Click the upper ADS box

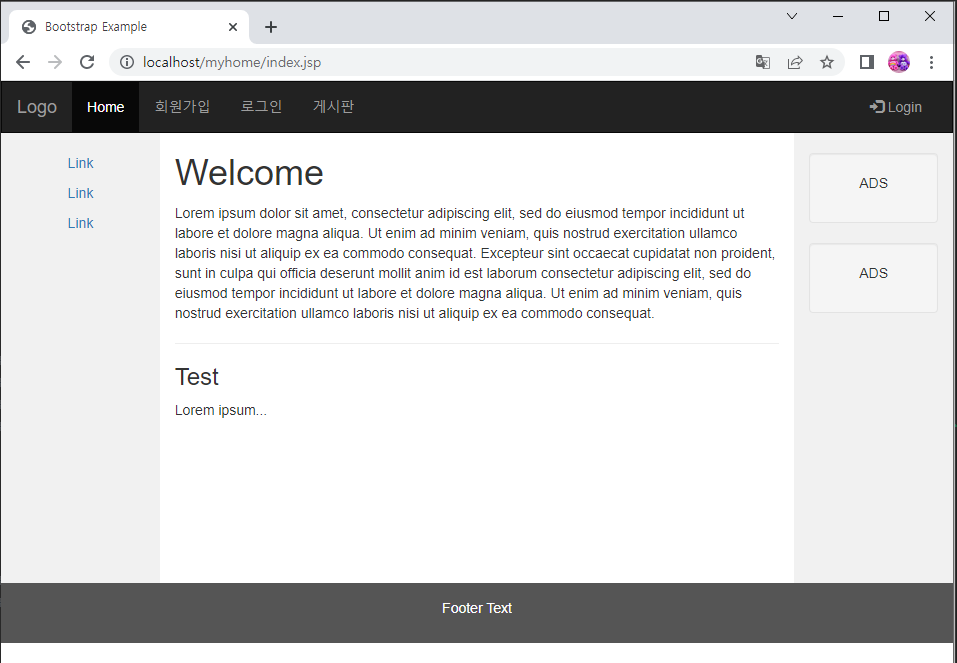point(873,188)
